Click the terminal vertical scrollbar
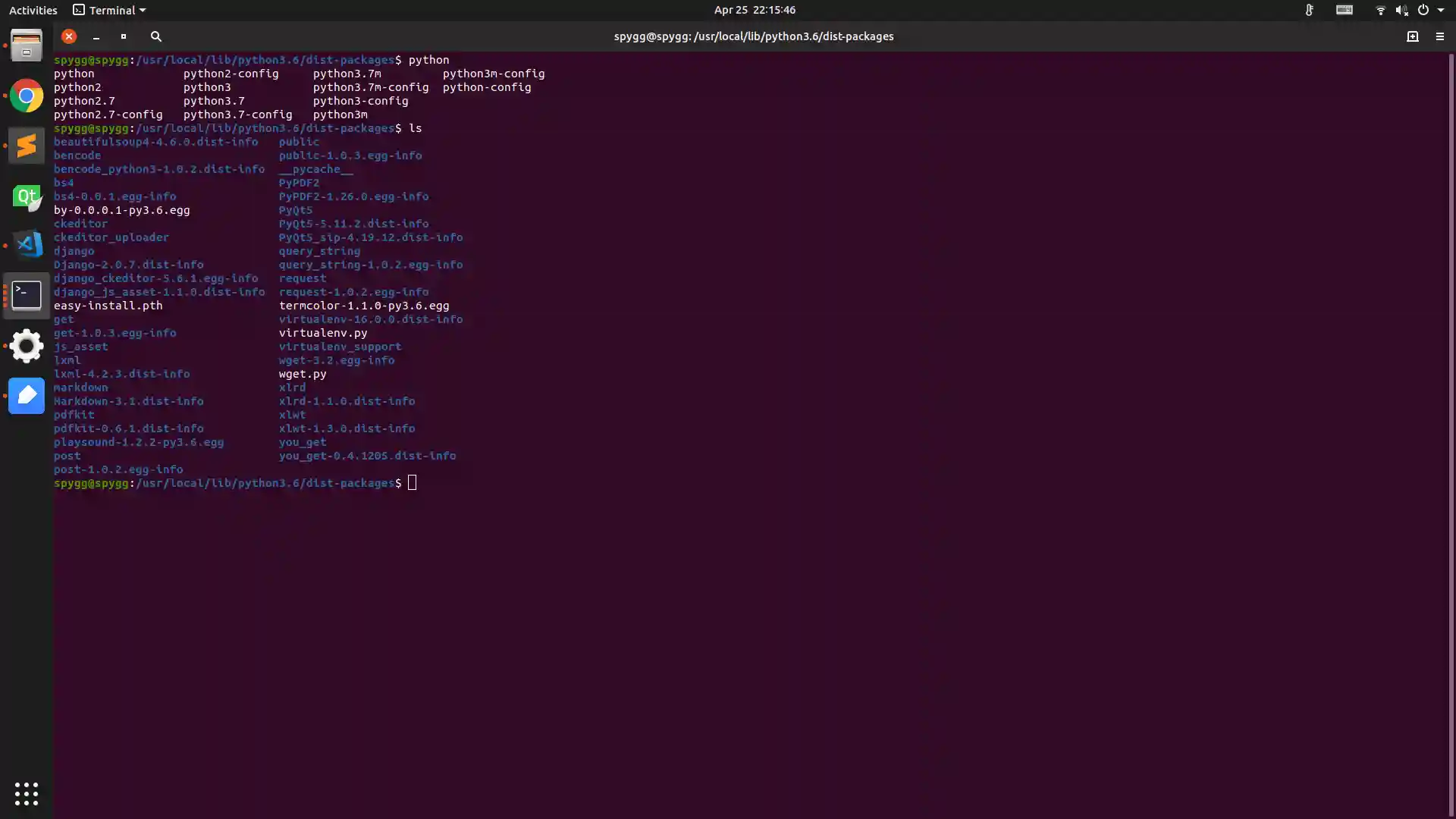 coord(1451,434)
